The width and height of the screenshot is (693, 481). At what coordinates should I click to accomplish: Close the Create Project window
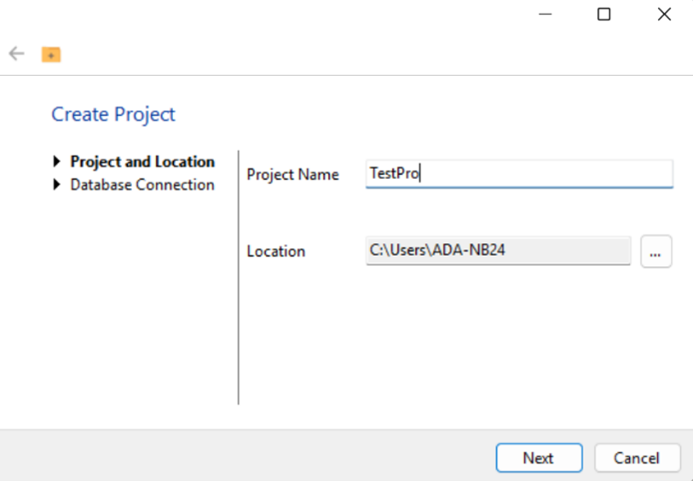(x=664, y=15)
